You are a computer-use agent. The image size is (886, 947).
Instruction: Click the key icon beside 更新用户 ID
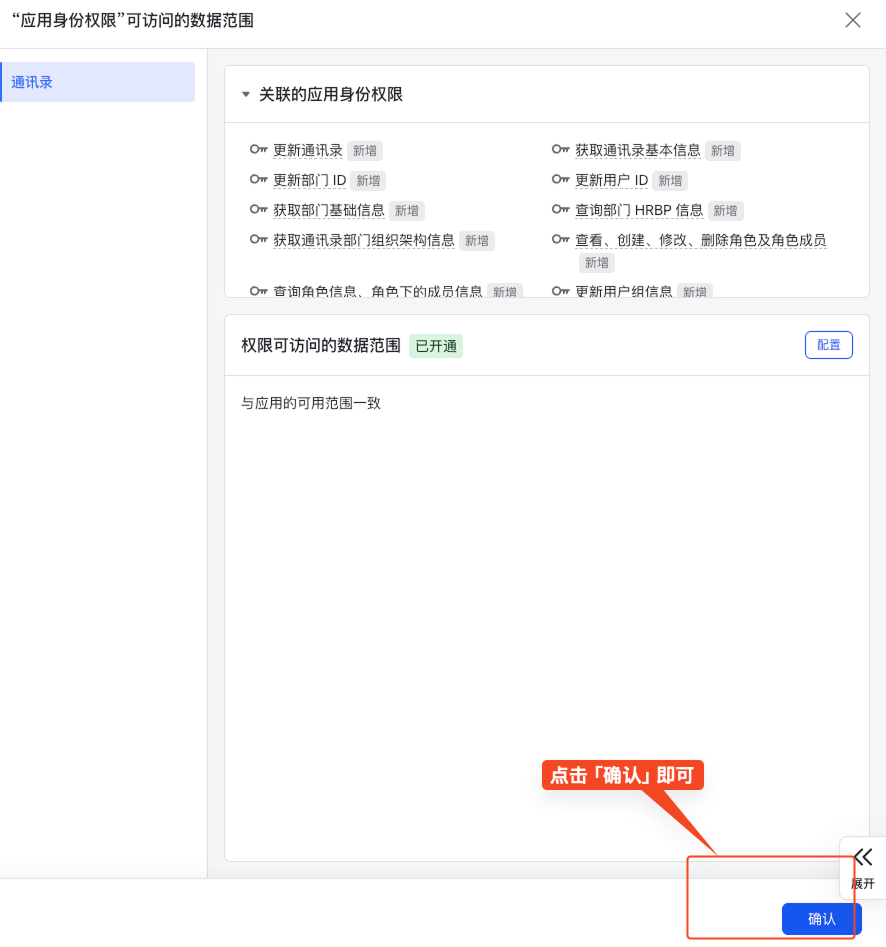(x=560, y=180)
